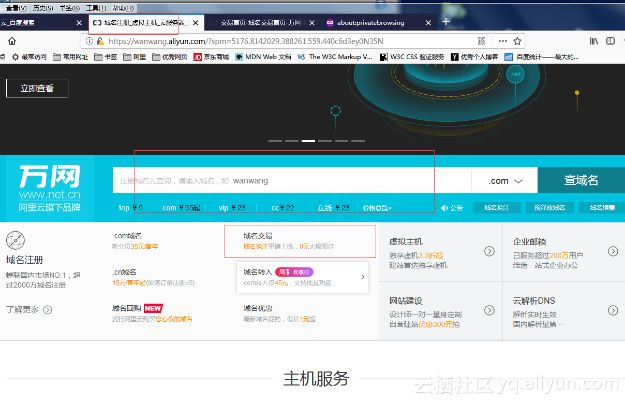Click the top ¥ price link

[130, 208]
